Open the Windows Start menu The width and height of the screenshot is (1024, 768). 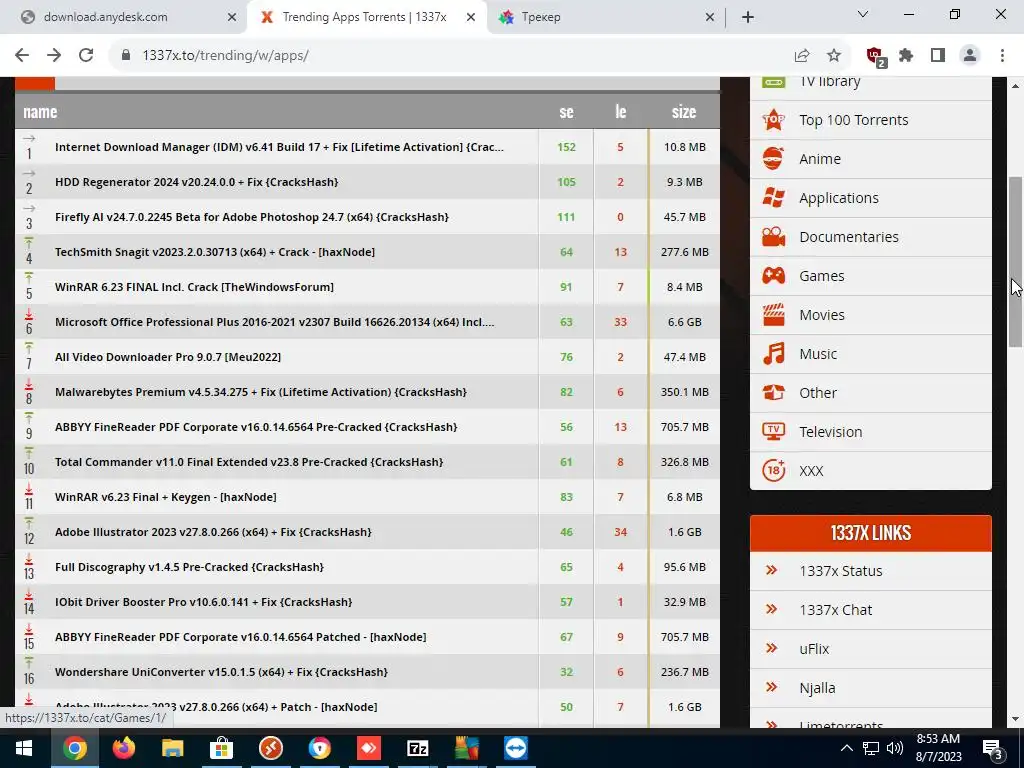(24, 748)
